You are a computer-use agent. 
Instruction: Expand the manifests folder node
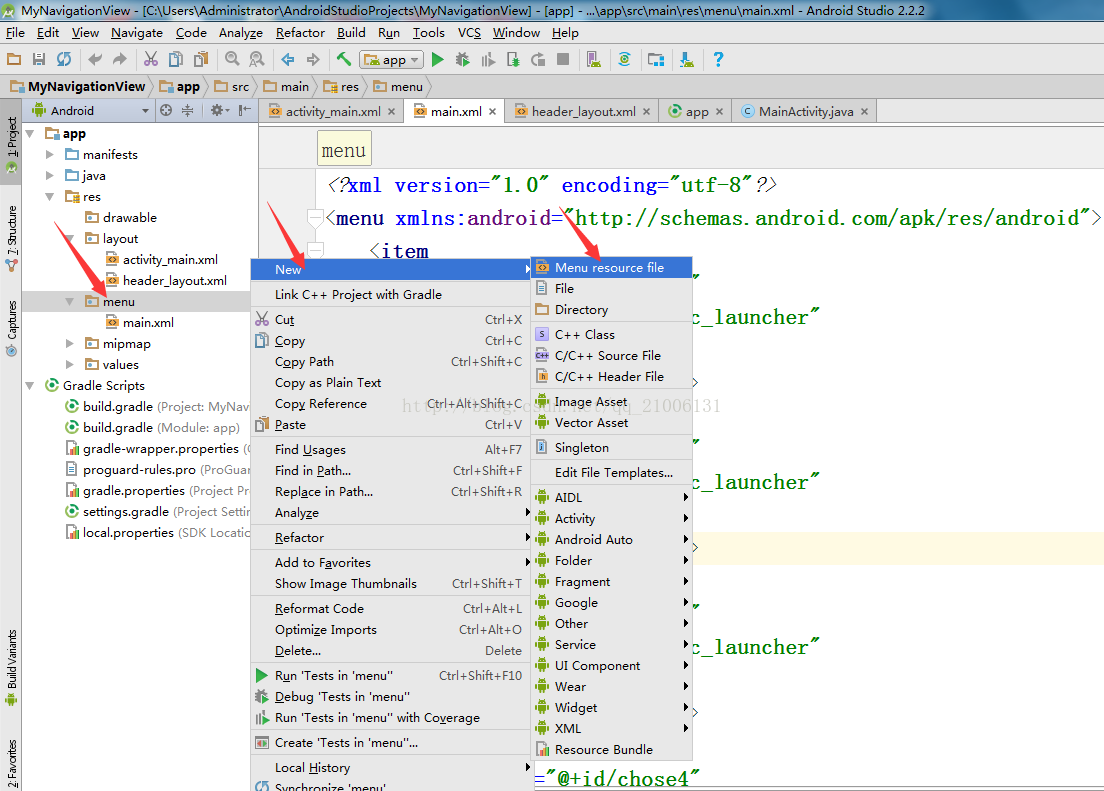click(x=49, y=154)
